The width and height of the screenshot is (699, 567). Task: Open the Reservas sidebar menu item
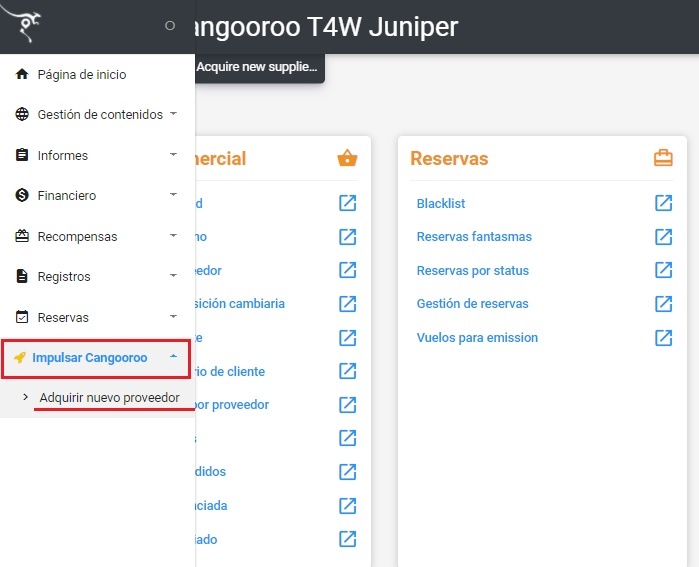63,318
